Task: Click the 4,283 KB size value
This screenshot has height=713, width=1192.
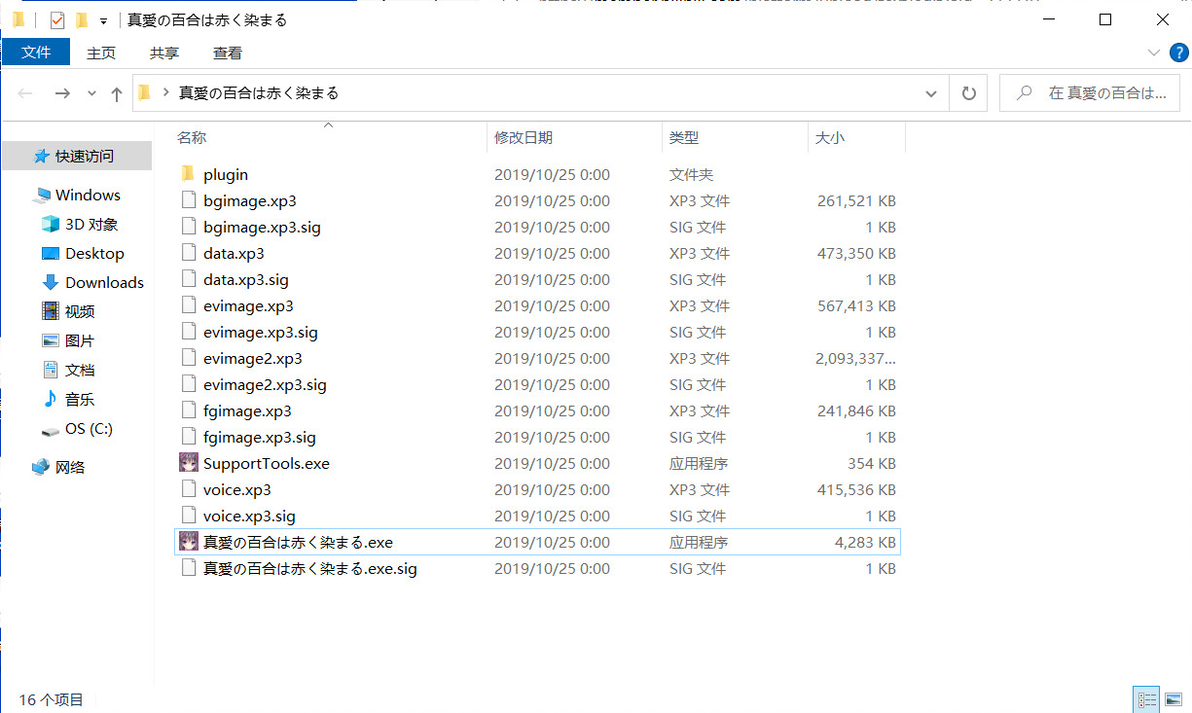Action: tap(864, 542)
